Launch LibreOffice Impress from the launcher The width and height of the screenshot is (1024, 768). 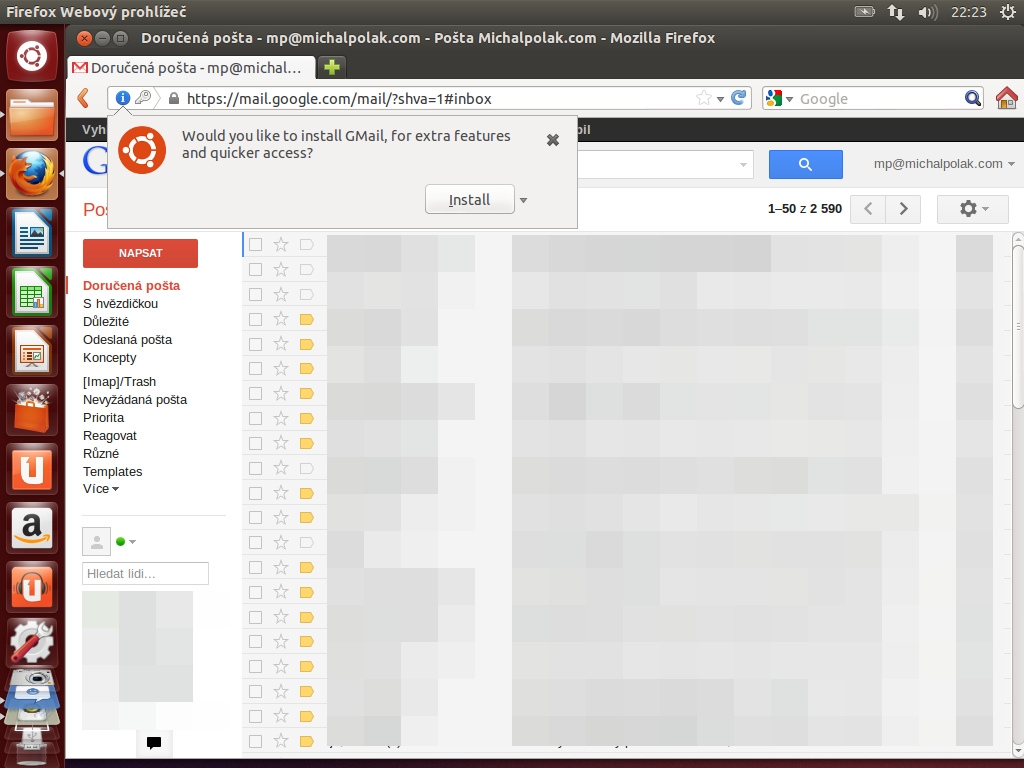click(x=32, y=351)
